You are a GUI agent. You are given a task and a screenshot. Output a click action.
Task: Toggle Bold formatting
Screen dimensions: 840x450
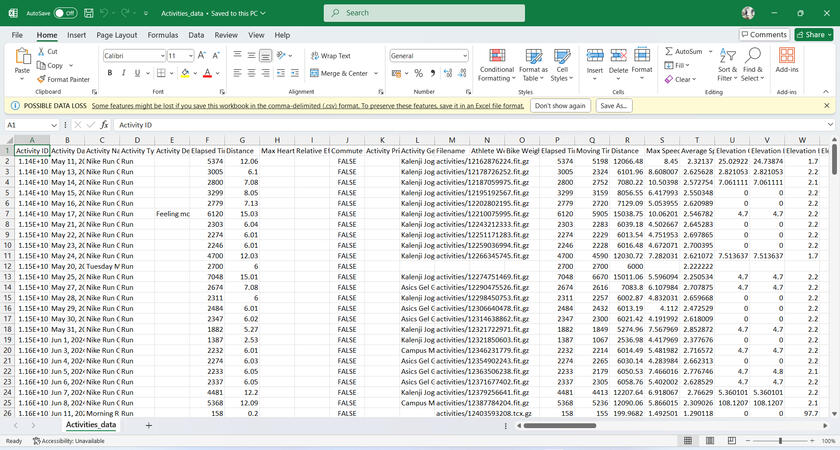(110, 73)
